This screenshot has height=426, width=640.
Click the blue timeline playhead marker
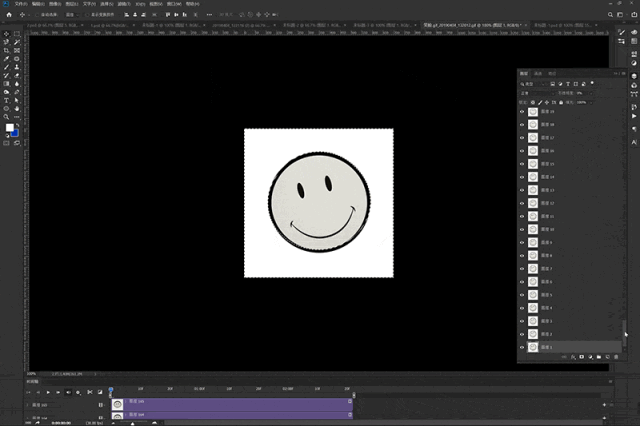110,390
